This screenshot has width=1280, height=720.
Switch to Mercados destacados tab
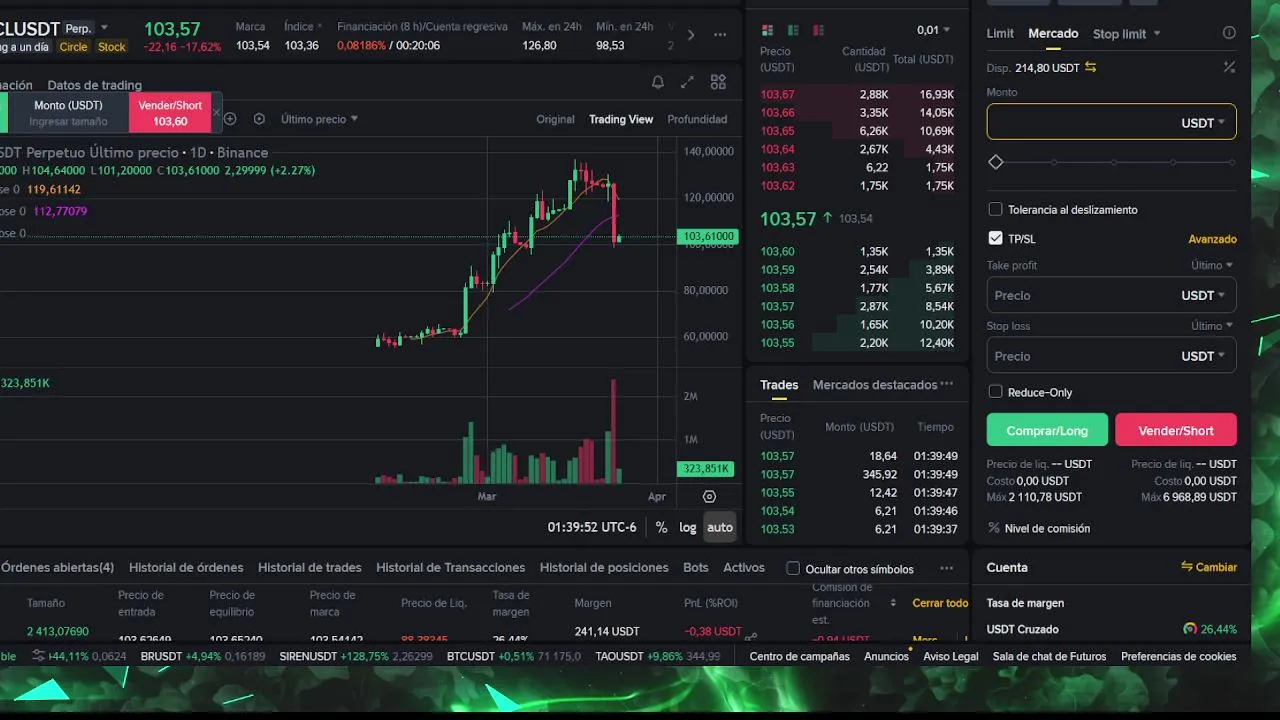pos(875,385)
